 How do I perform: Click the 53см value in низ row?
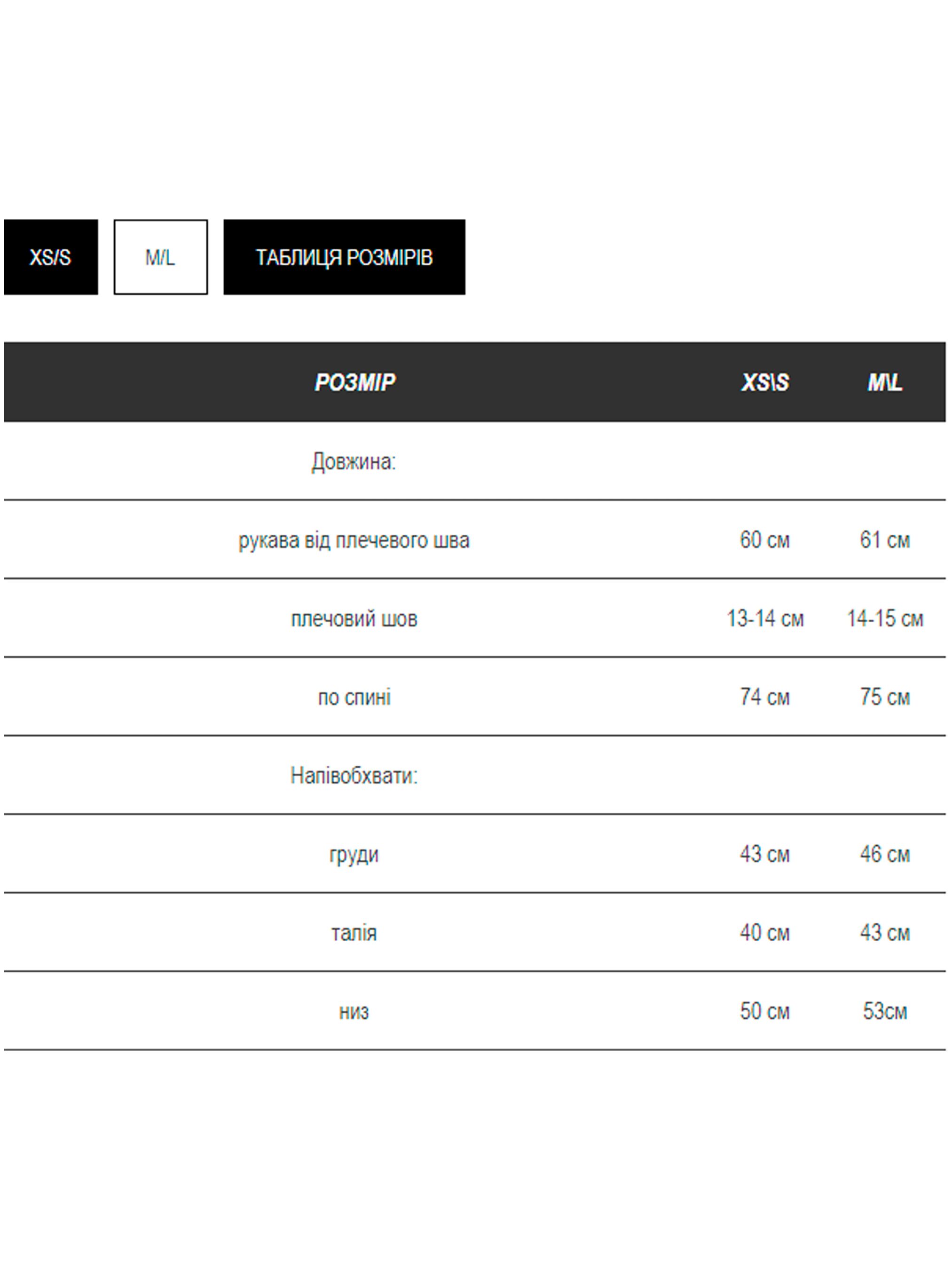tap(885, 1012)
